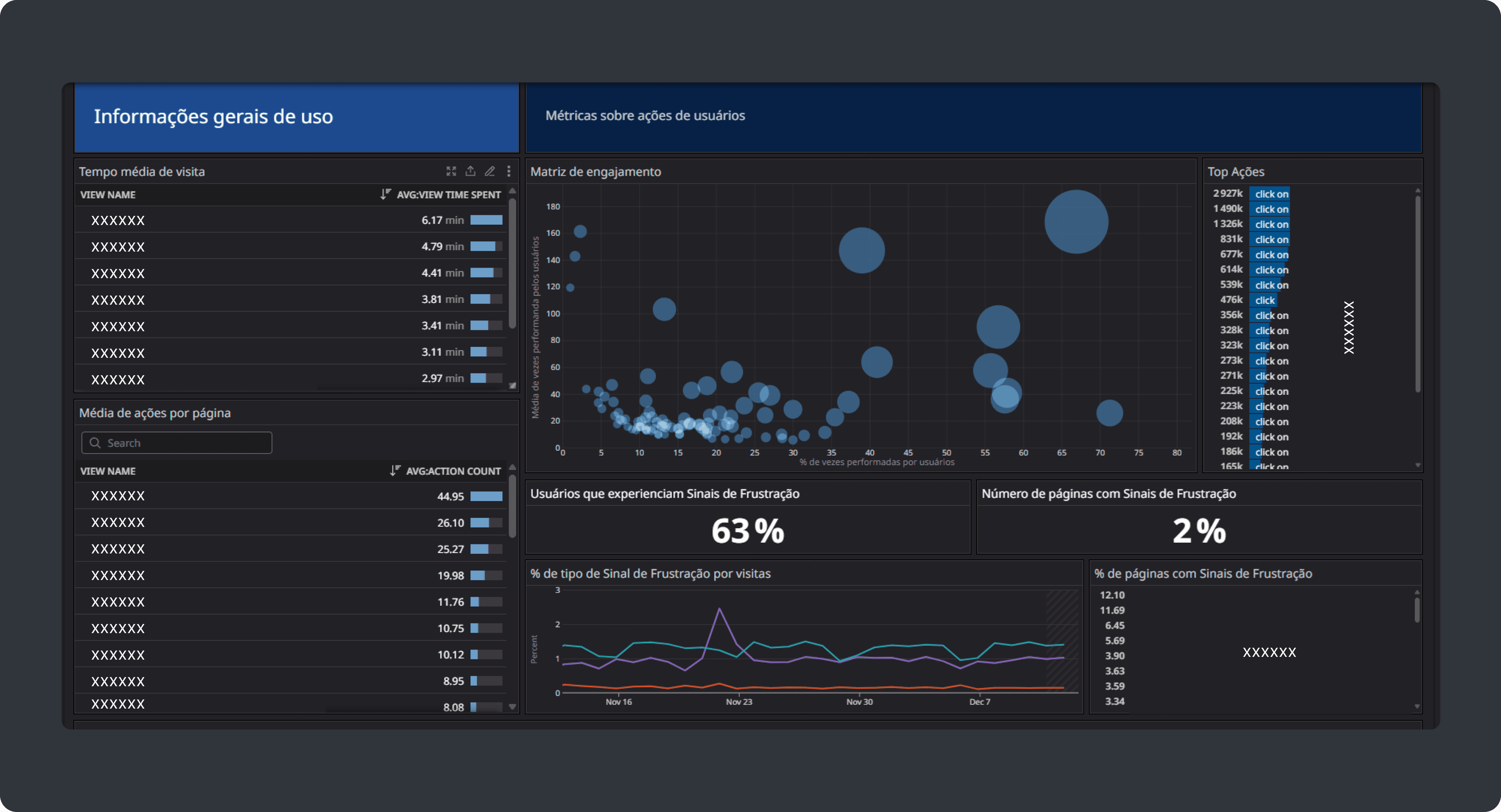
Task: Focus the Search field in Média de ações por página
Action: tap(176, 443)
